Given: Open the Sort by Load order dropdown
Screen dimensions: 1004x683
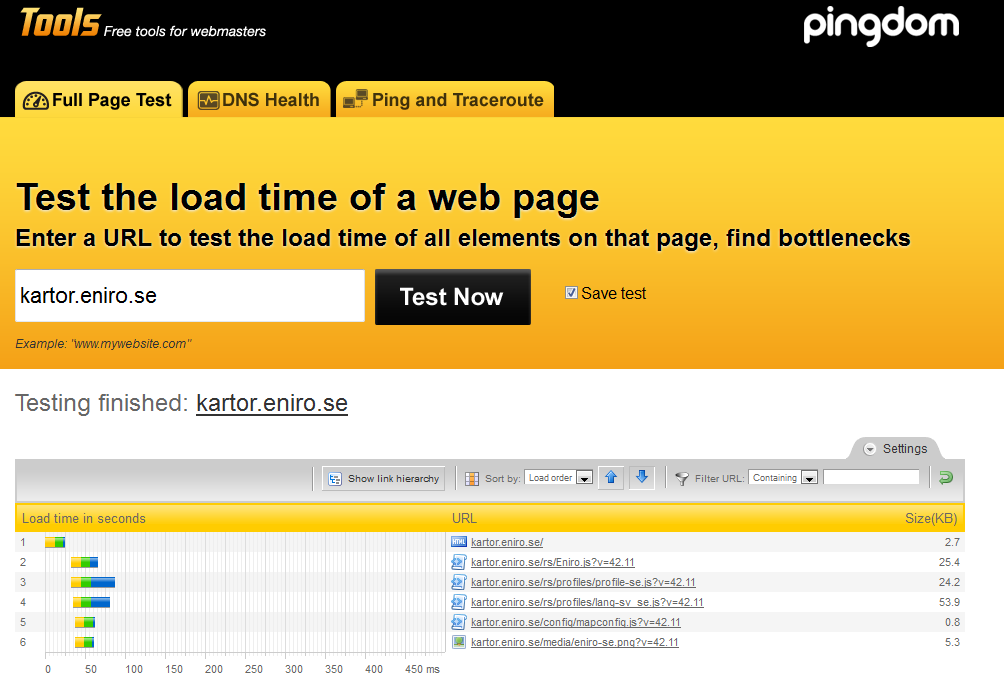Looking at the screenshot, I should [558, 478].
